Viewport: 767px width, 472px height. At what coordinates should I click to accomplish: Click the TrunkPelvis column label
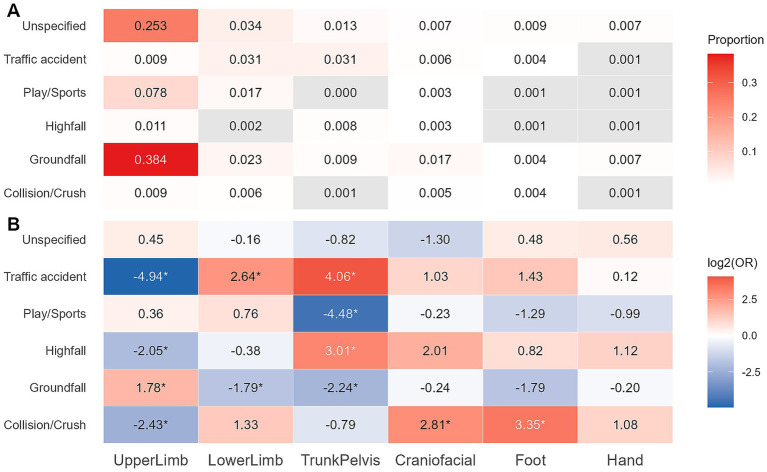340,460
